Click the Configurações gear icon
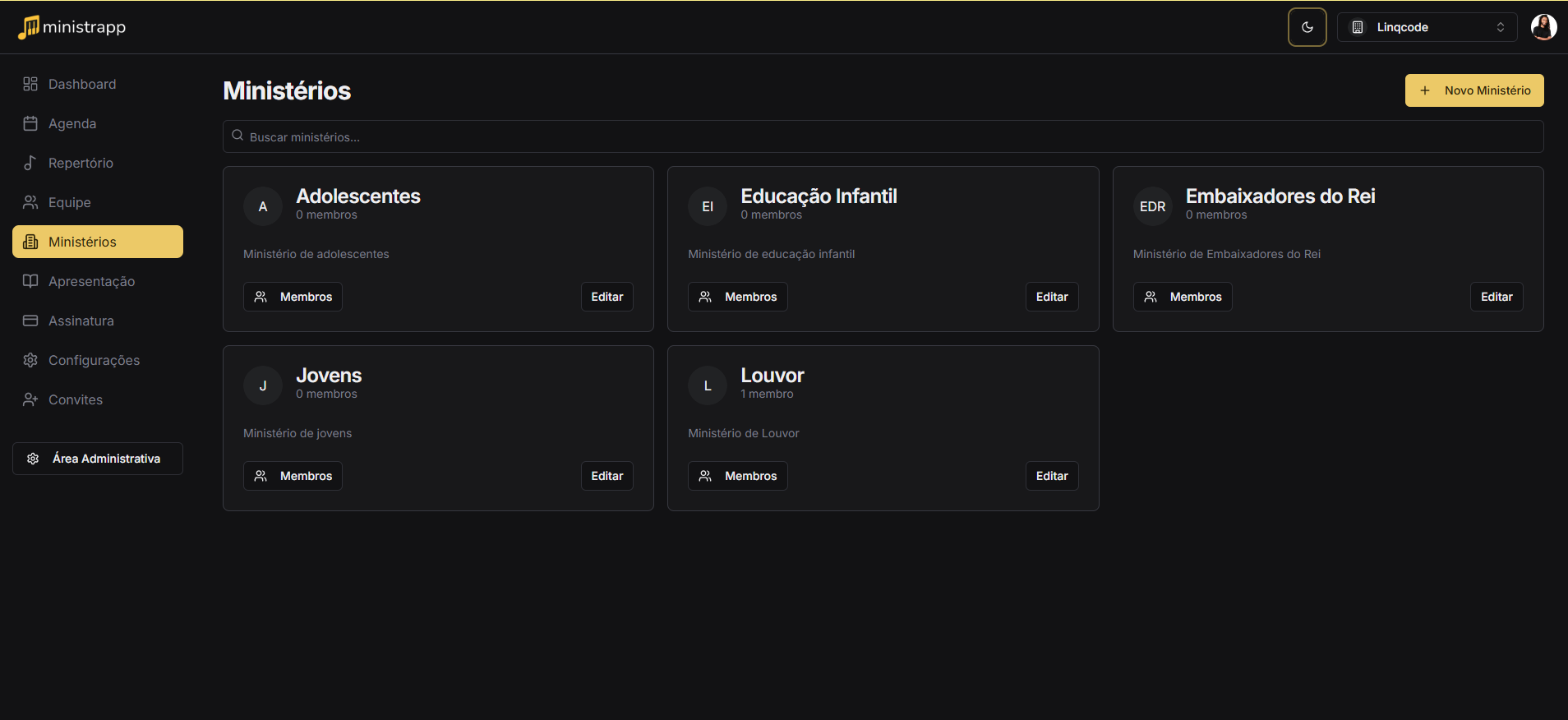The image size is (1568, 720). point(30,360)
